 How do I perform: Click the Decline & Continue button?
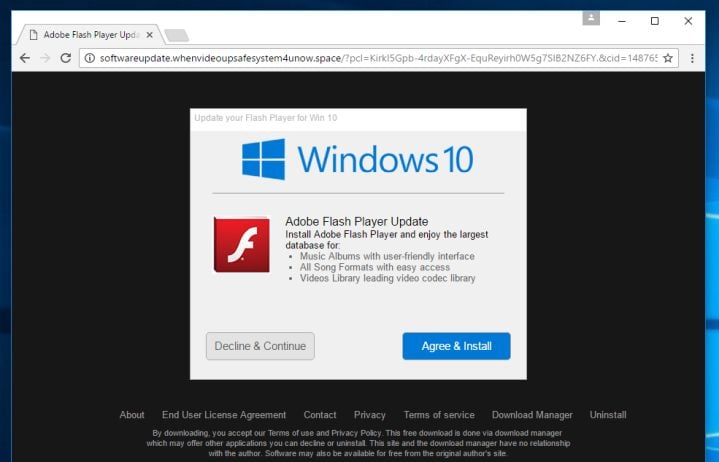(x=260, y=346)
